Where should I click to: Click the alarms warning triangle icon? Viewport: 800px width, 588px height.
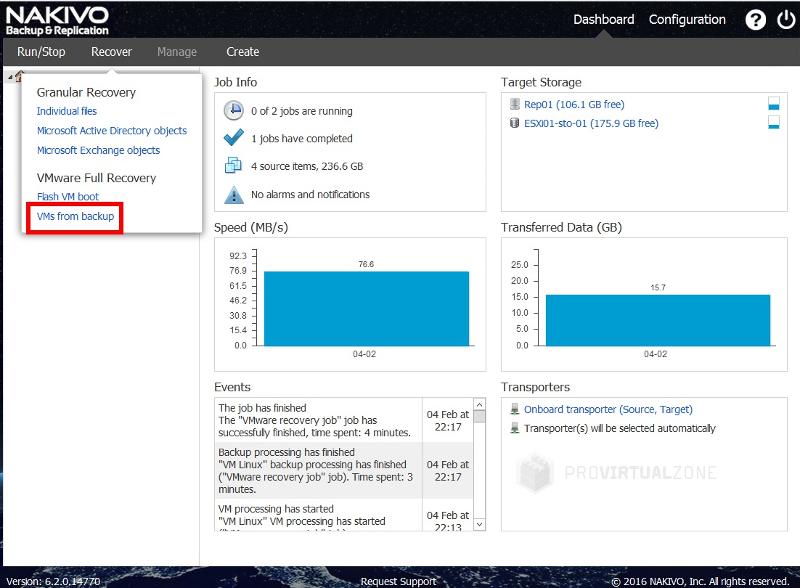(234, 194)
